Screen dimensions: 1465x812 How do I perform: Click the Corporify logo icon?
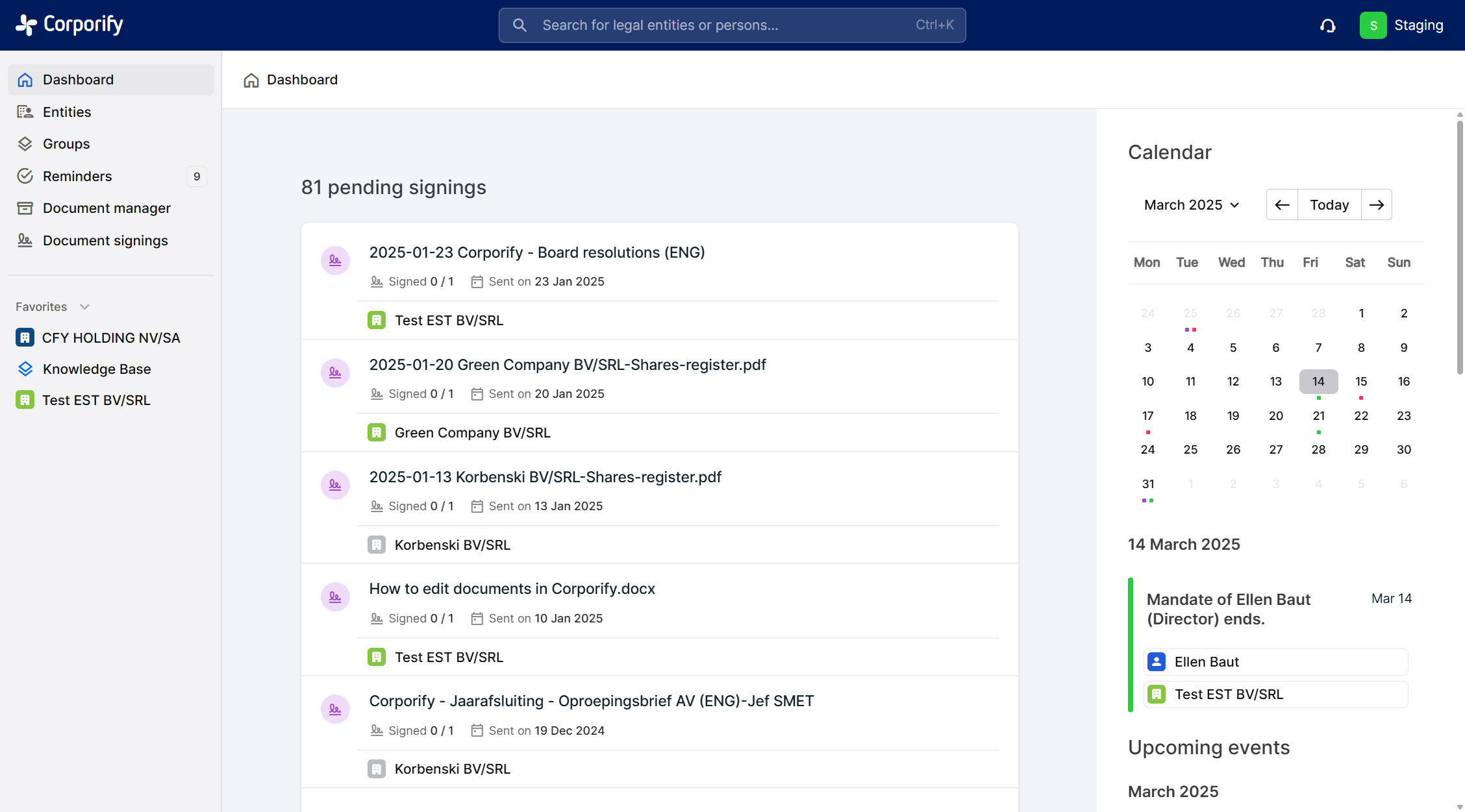(x=27, y=25)
